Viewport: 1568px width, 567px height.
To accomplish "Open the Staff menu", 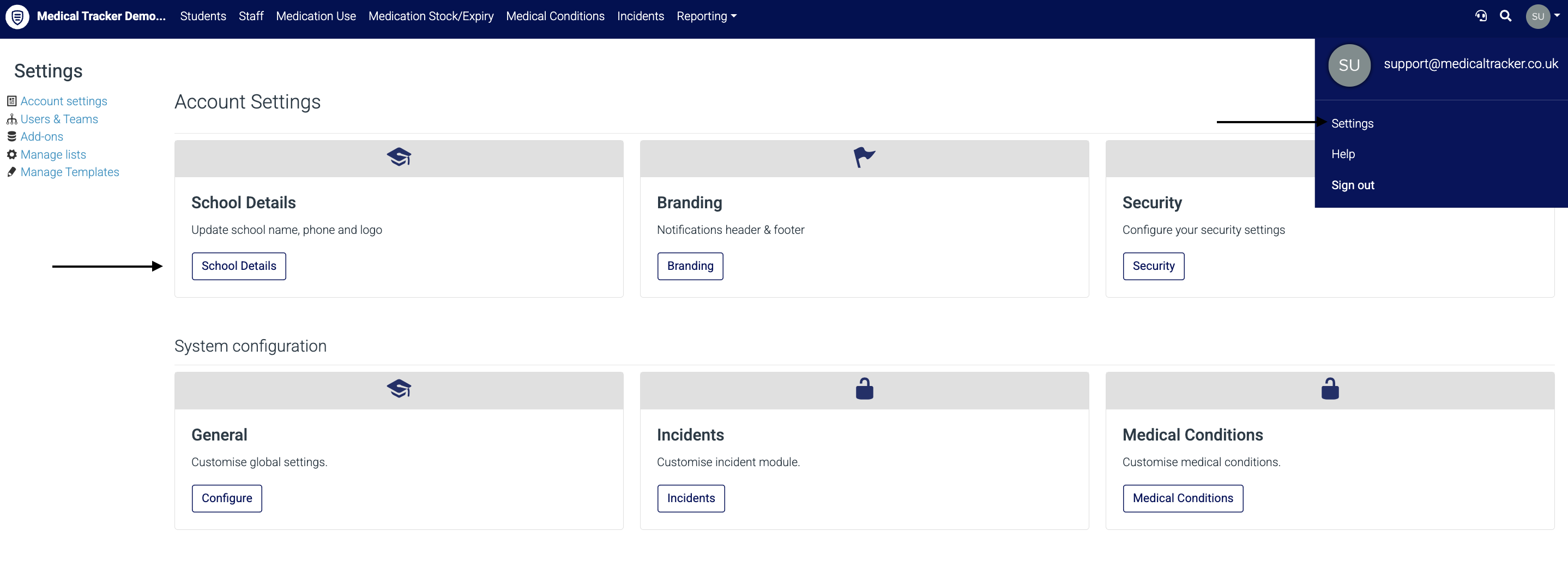I will (x=251, y=16).
